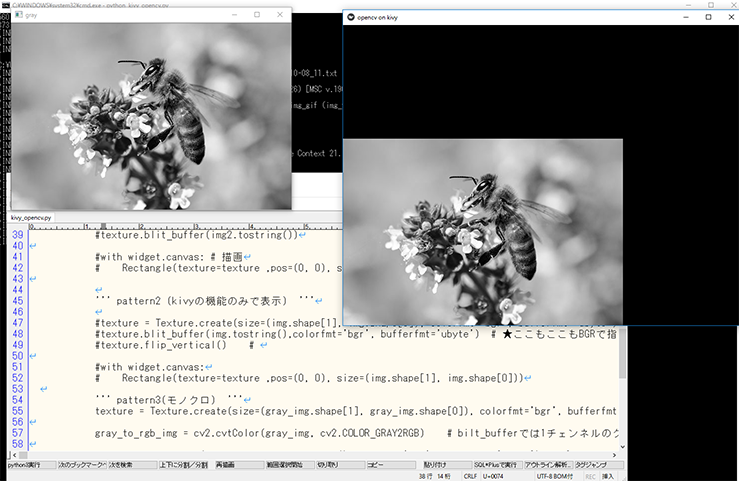This screenshot has height=481, width=739.
Task: Click the タグジャンプ button
Action: coord(599,465)
